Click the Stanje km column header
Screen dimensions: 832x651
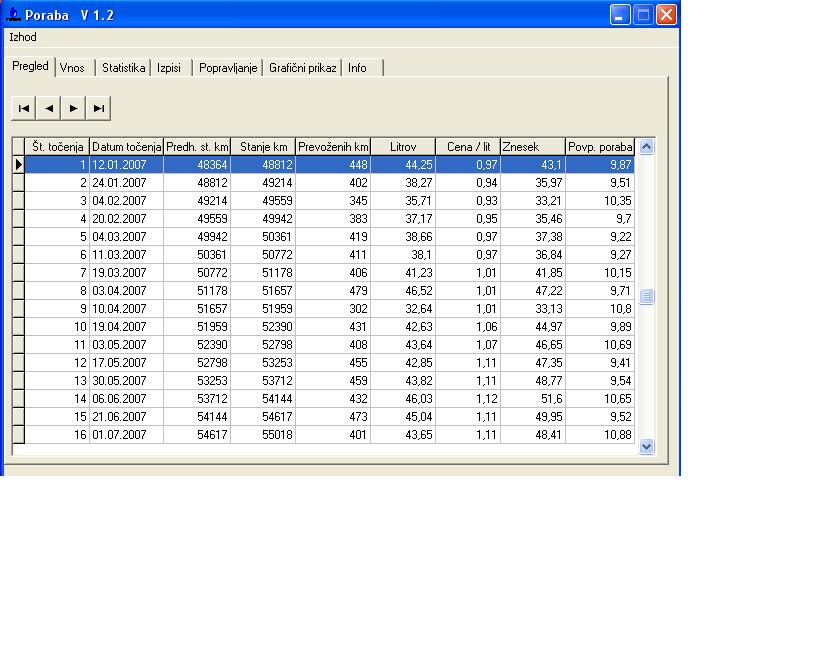click(x=263, y=147)
